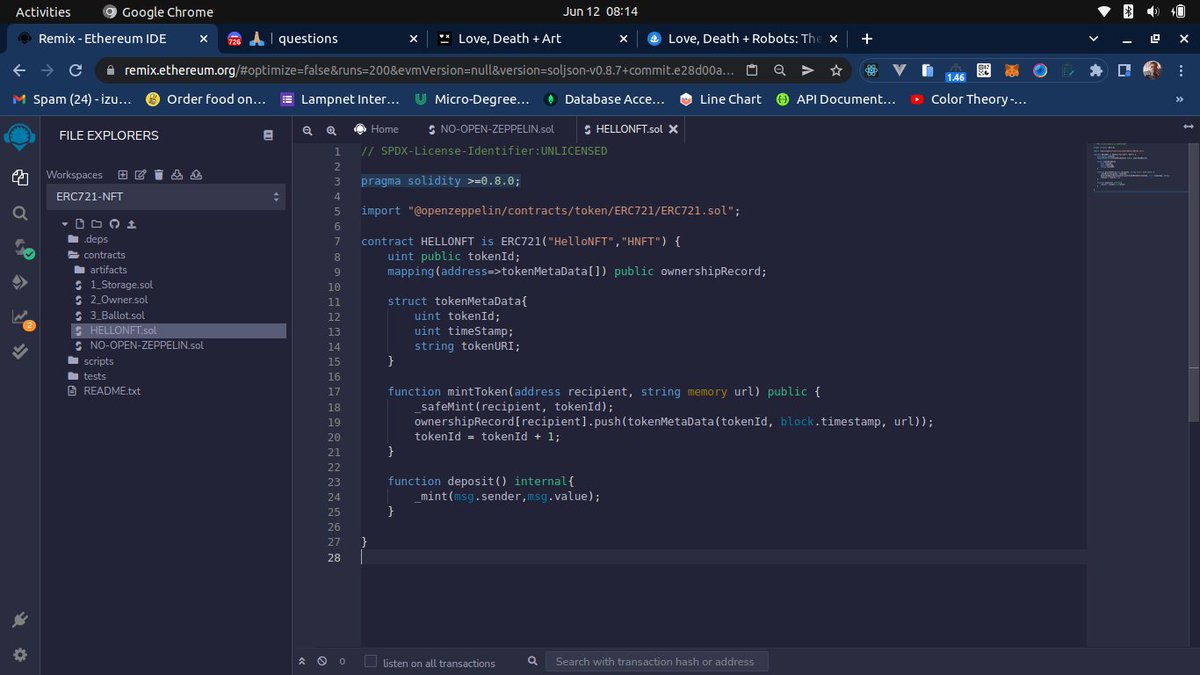
Task: Open the unit testing checkmark sidebar icon
Action: coord(20,351)
